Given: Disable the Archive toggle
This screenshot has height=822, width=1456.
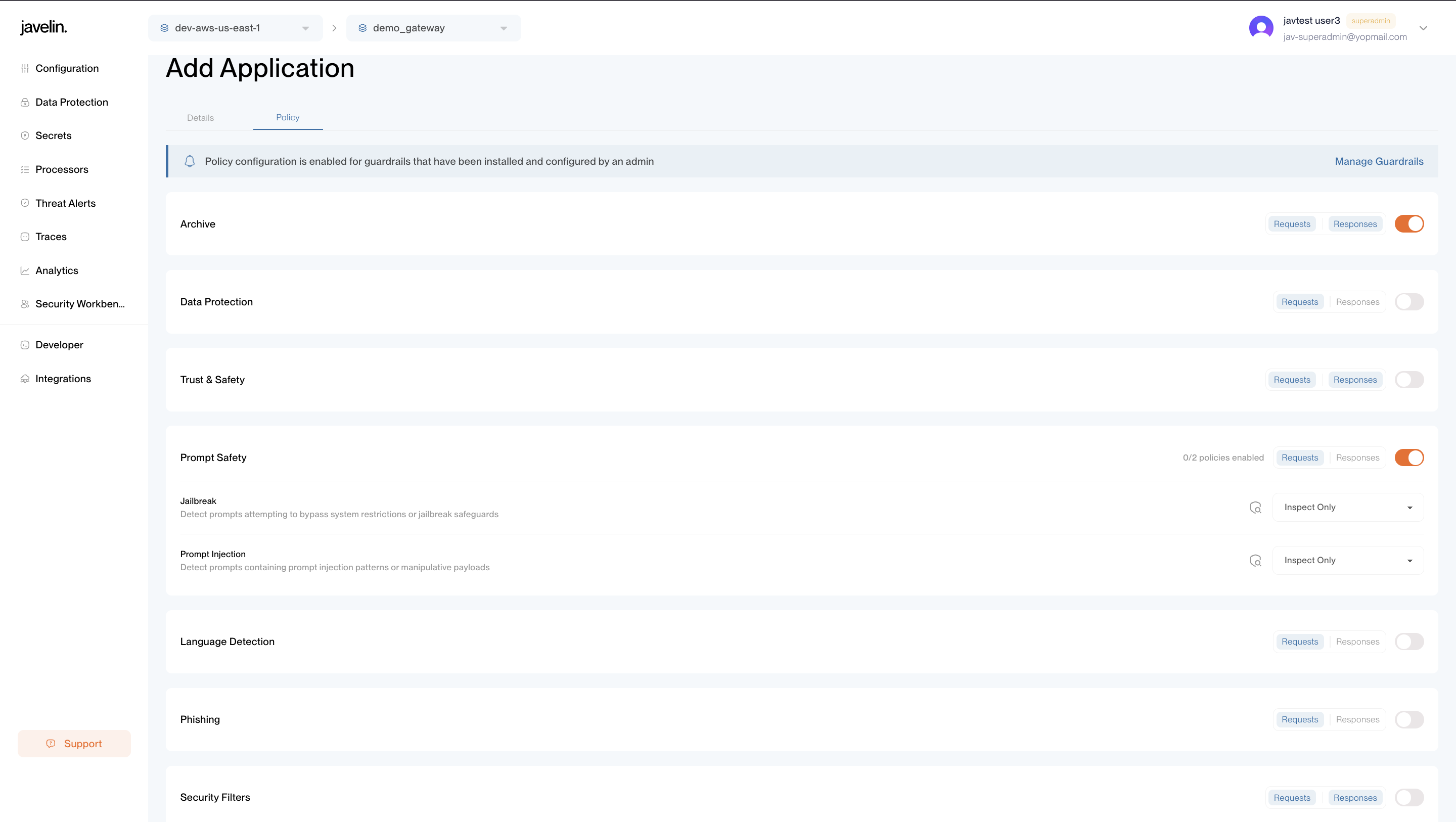Looking at the screenshot, I should [x=1409, y=224].
